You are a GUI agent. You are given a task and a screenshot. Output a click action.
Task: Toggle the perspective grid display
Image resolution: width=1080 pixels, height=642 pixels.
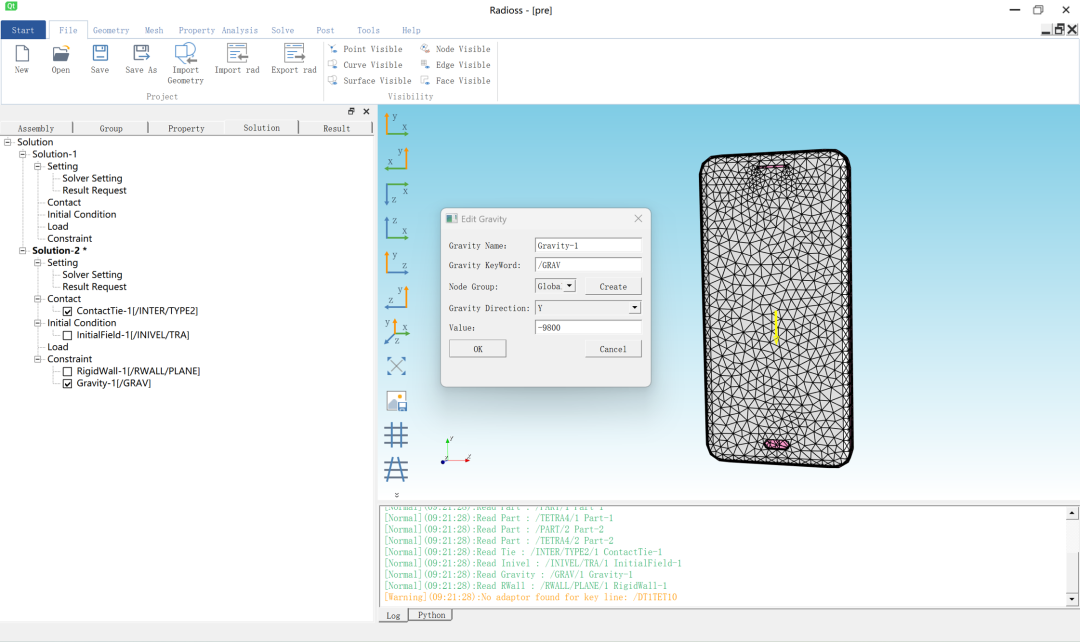tap(396, 470)
